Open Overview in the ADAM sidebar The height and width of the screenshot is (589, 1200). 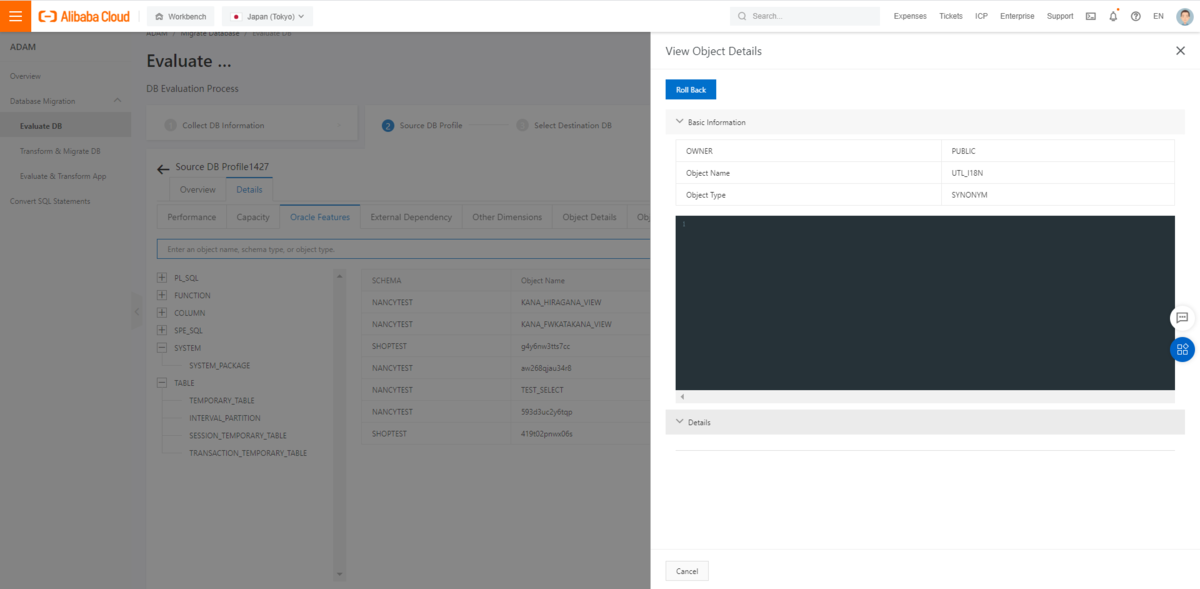26,76
